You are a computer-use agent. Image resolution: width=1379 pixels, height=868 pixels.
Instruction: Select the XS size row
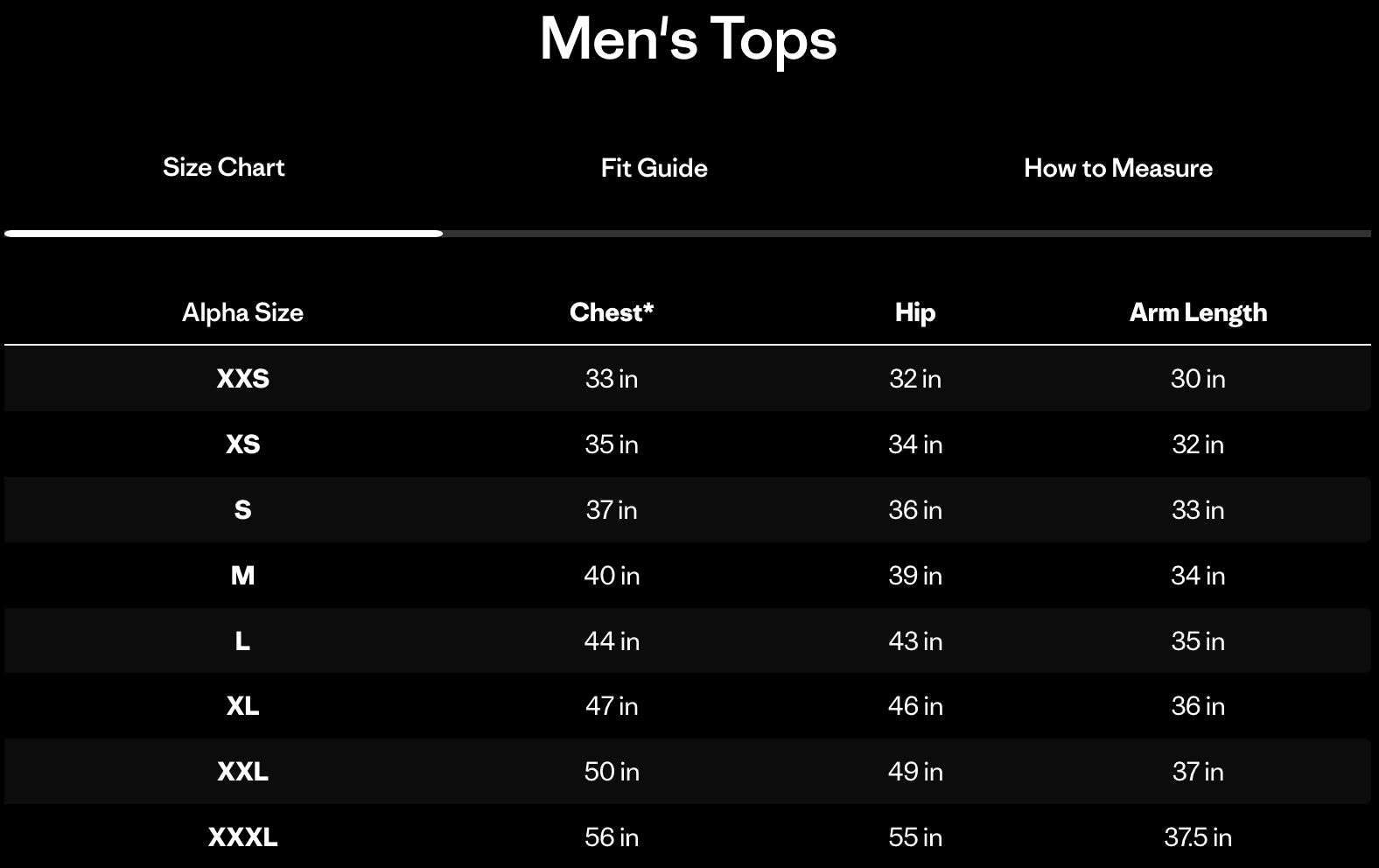pos(243,444)
